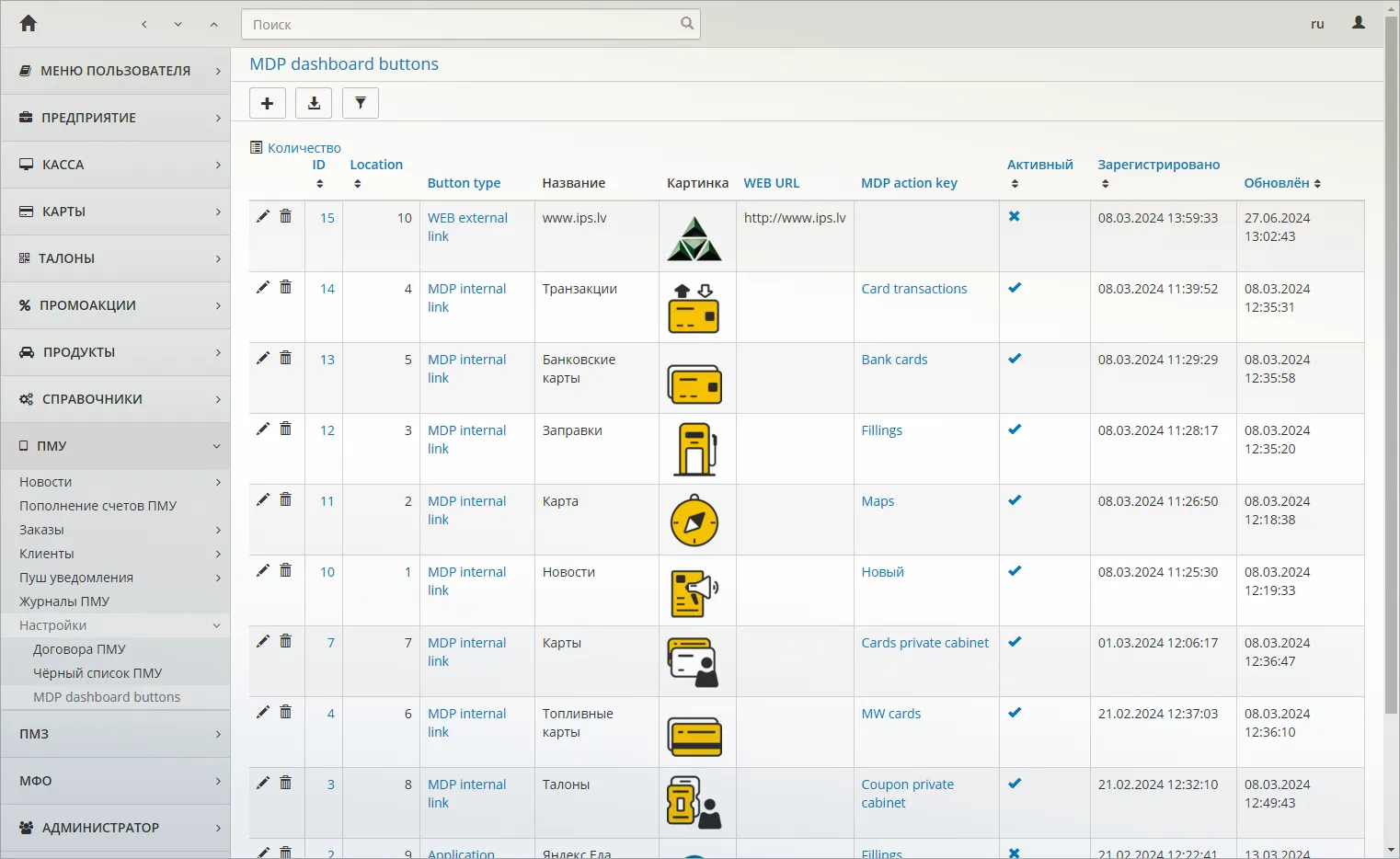Image resolution: width=1400 pixels, height=859 pixels.
Task: Open WEB external link button type
Action: (x=467, y=227)
